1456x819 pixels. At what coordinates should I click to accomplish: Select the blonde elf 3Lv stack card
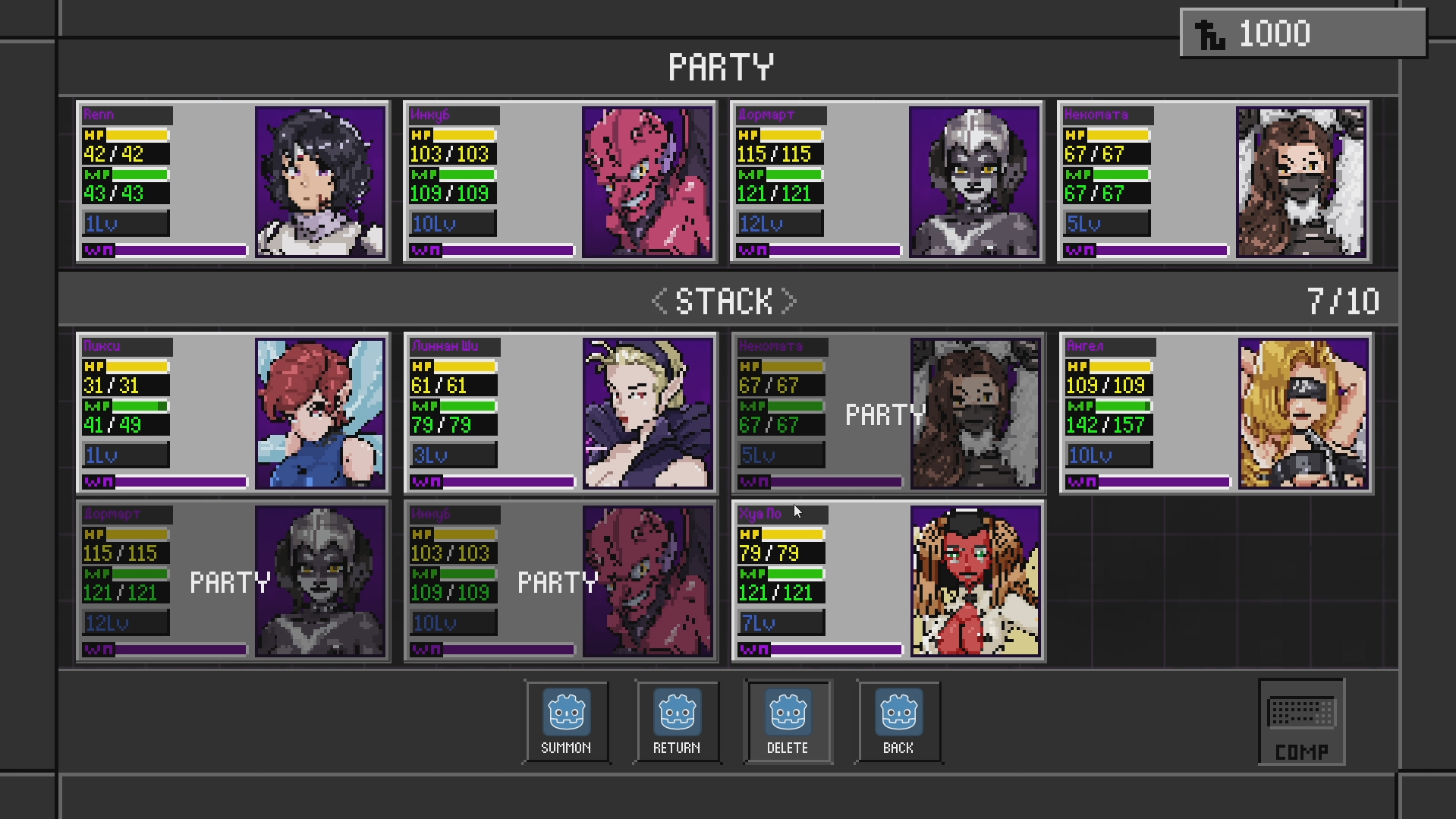point(561,413)
